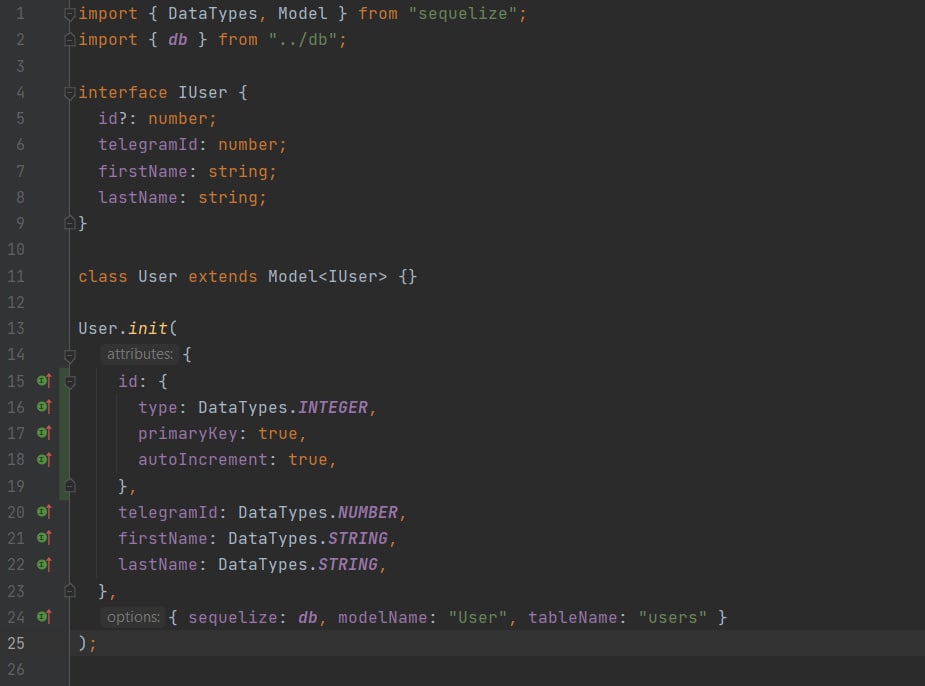Screen dimensions: 925x686
Task: Click telegramId property in the interface
Action: point(147,145)
